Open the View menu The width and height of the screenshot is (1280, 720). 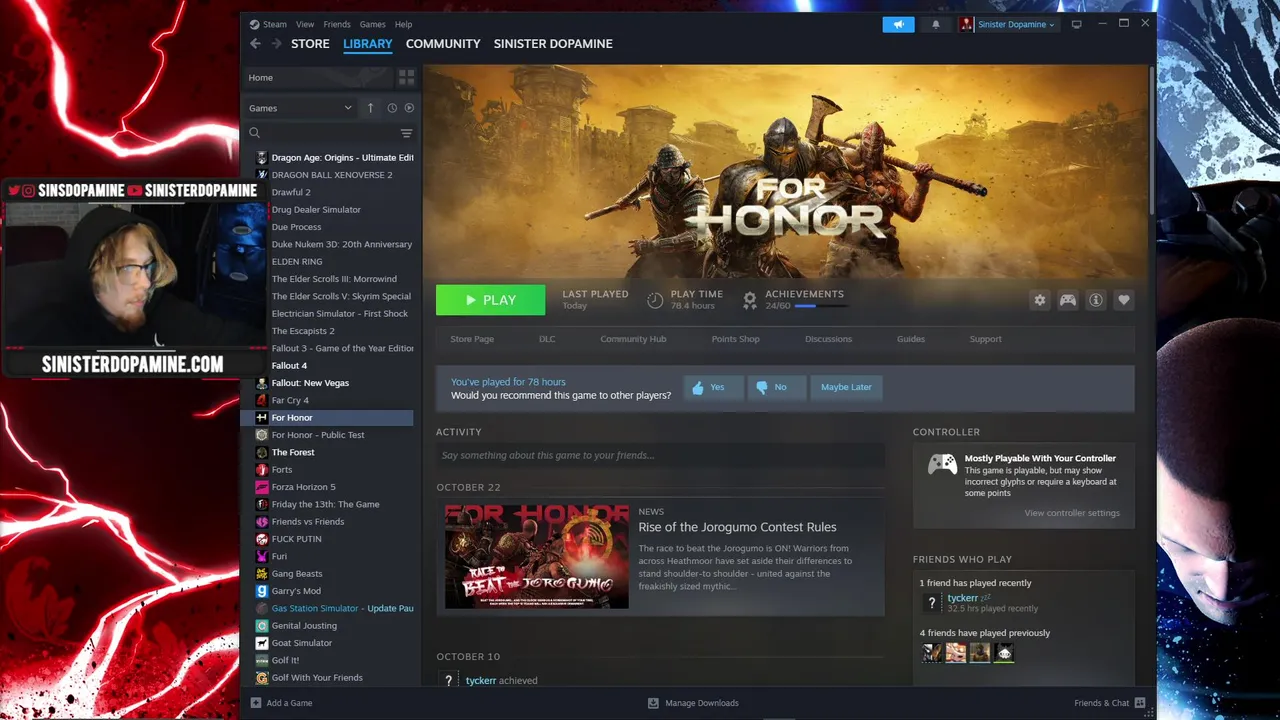pos(305,24)
